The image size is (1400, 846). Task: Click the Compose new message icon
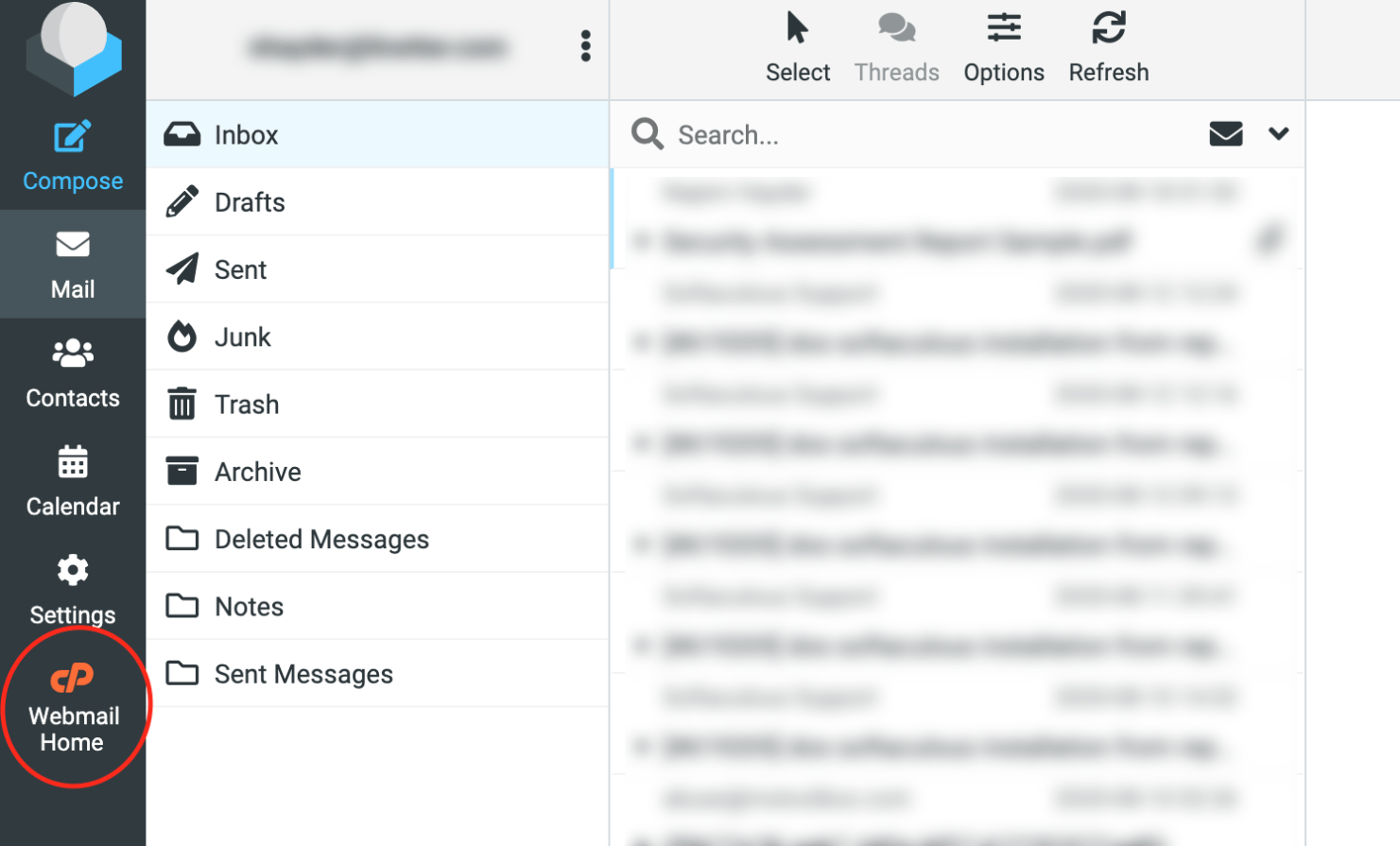73,138
